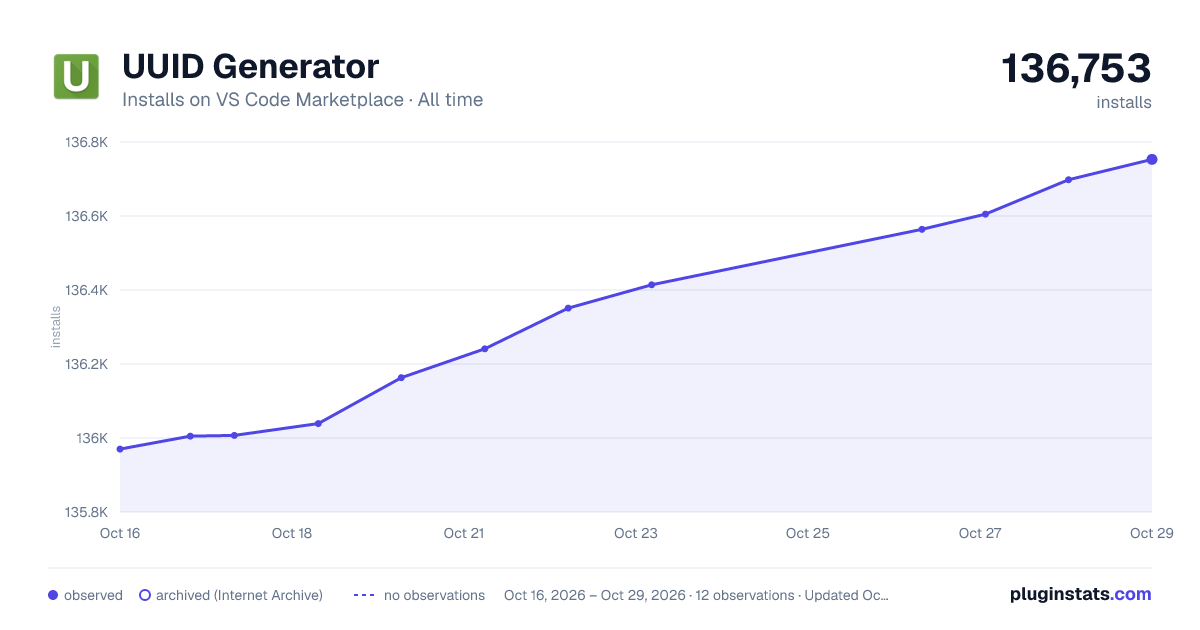Click the hollow archived legend circle

pyautogui.click(x=145, y=595)
